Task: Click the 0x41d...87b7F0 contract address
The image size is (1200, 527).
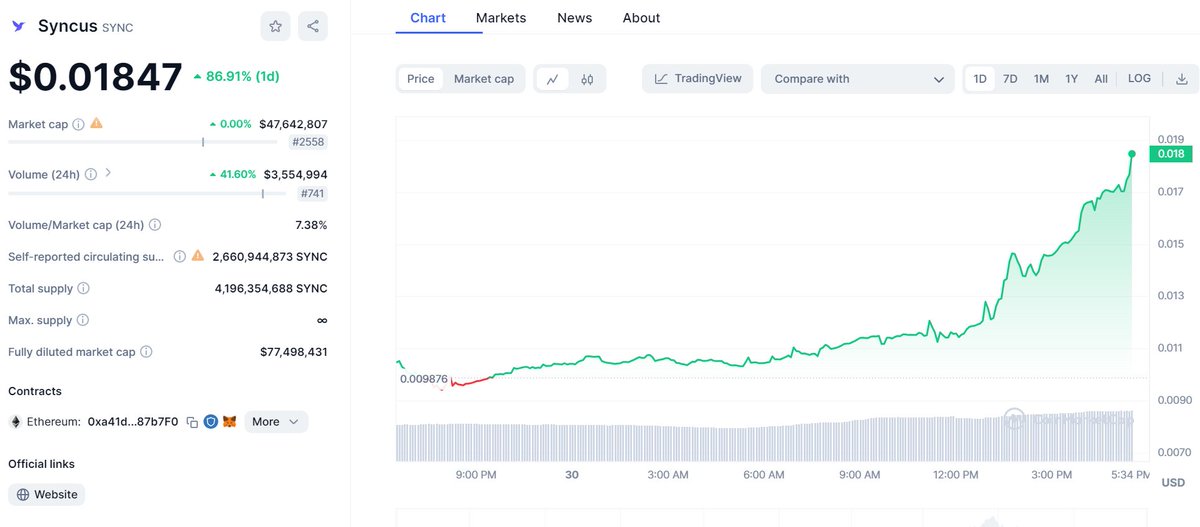Action: tap(133, 422)
